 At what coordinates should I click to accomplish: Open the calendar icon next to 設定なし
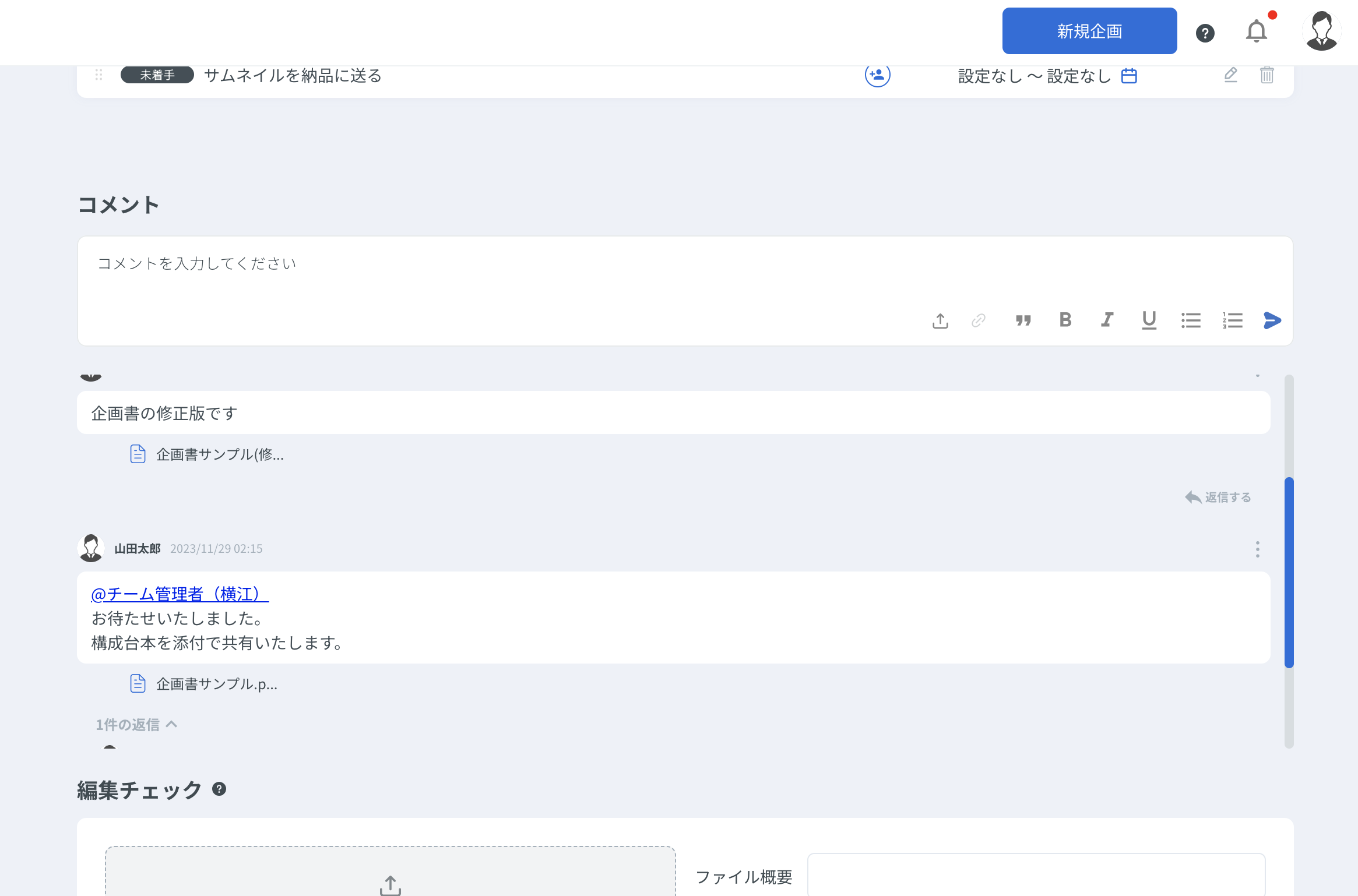coord(1129,76)
